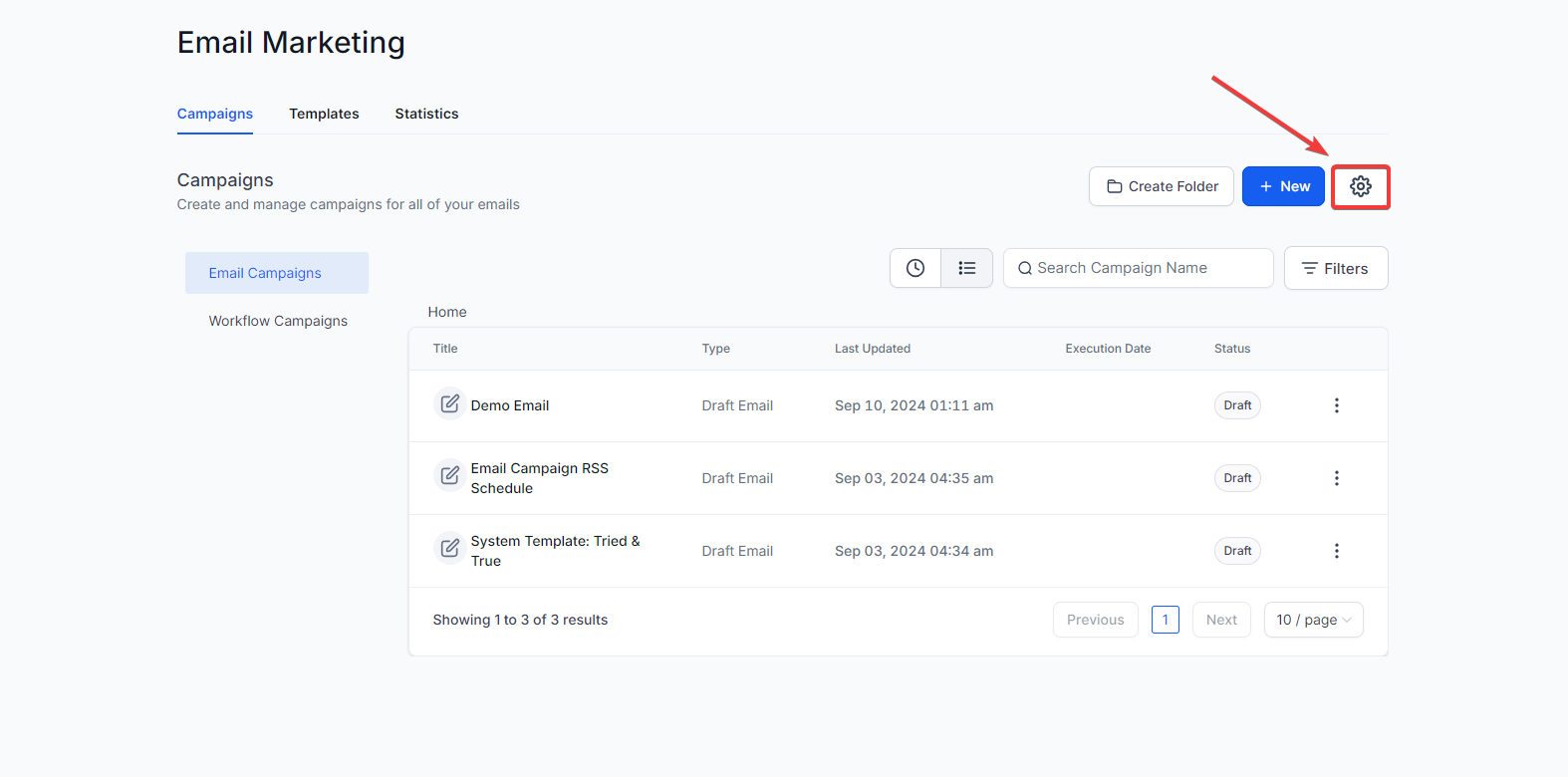
Task: Click the Previous page button
Action: pos(1096,620)
